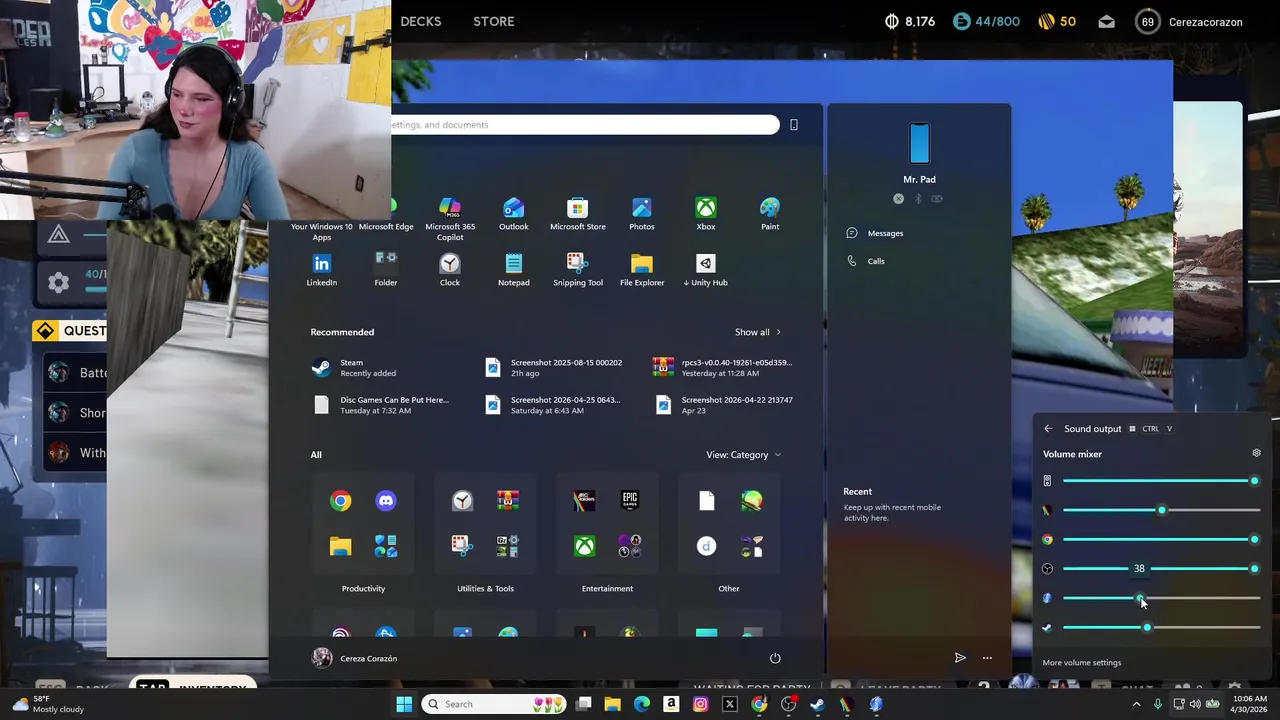The width and height of the screenshot is (1280, 720).
Task: Open File Explorer pinned app
Action: point(642,270)
